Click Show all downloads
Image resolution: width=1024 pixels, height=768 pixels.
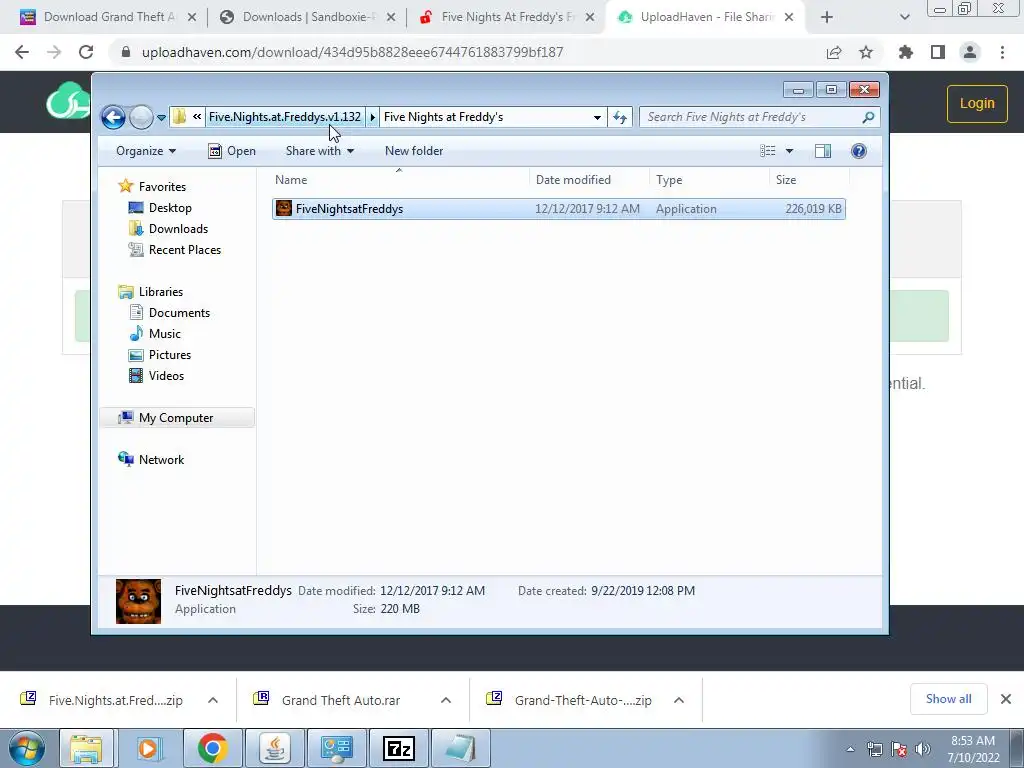(948, 699)
